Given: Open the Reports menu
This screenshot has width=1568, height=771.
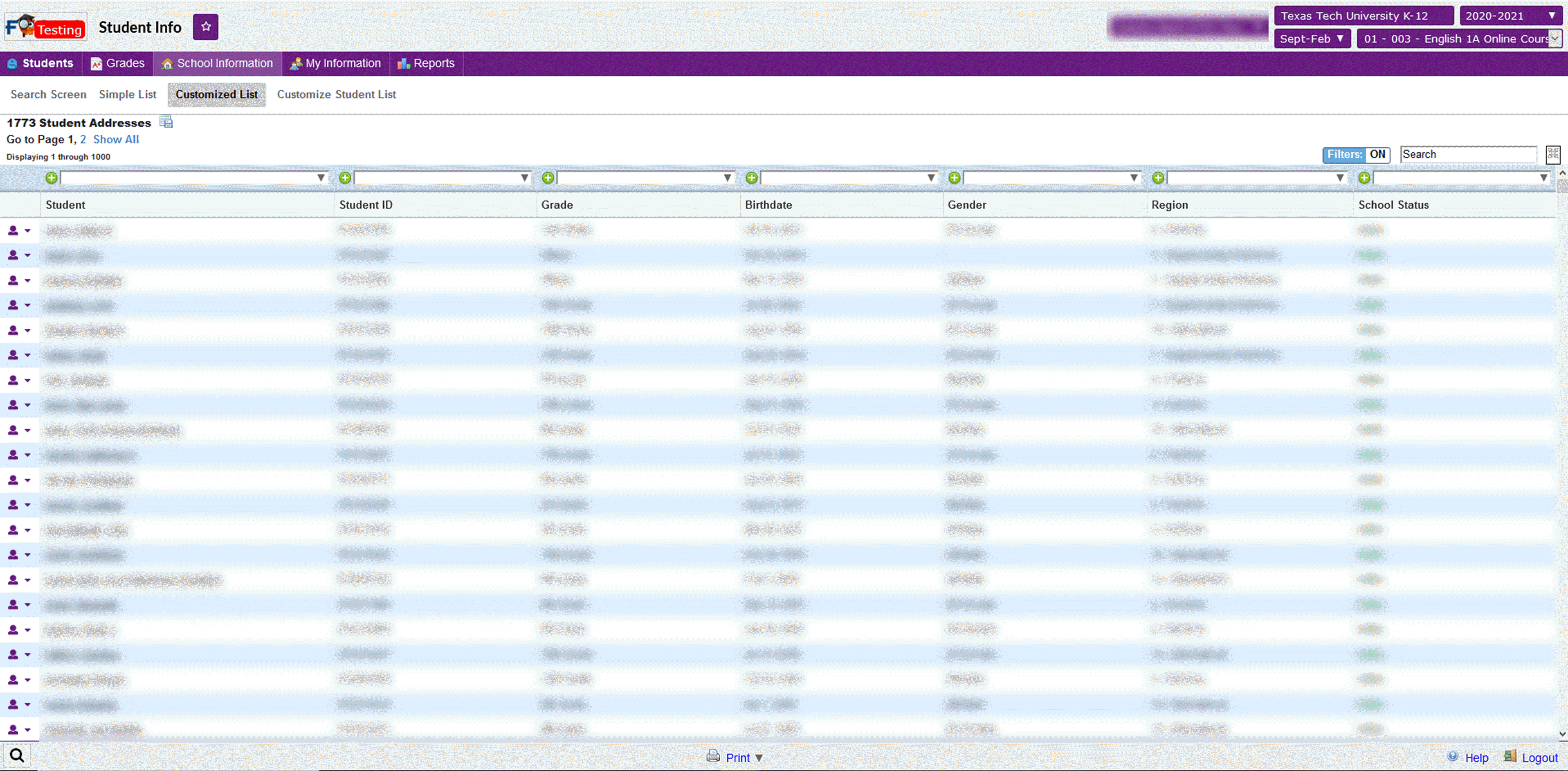Looking at the screenshot, I should point(426,63).
